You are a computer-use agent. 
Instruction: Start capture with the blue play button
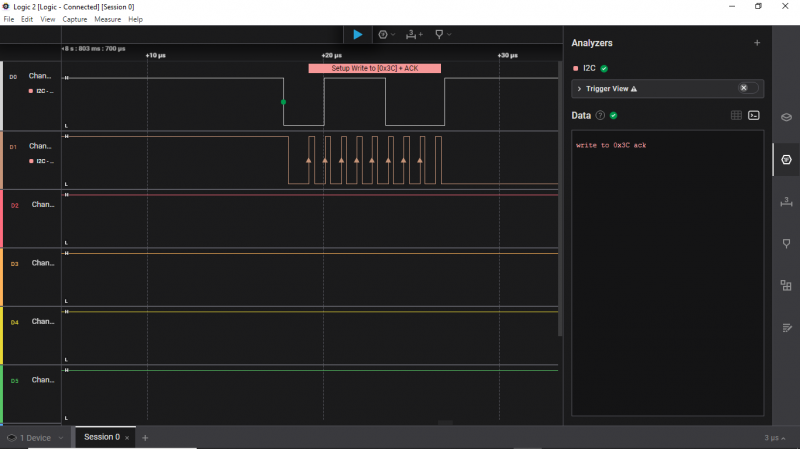pyautogui.click(x=357, y=34)
